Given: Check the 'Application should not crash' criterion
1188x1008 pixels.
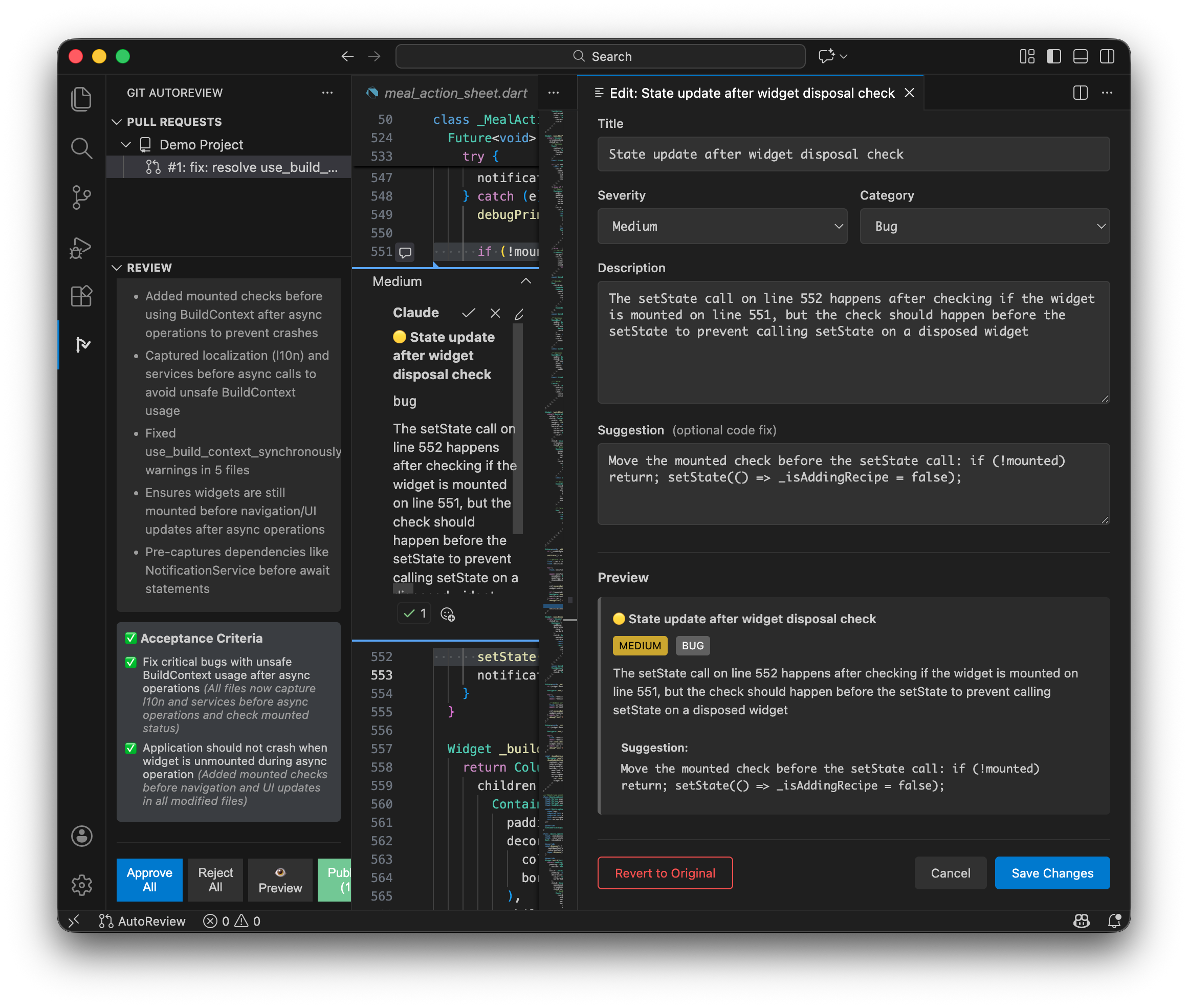Looking at the screenshot, I should coord(130,749).
